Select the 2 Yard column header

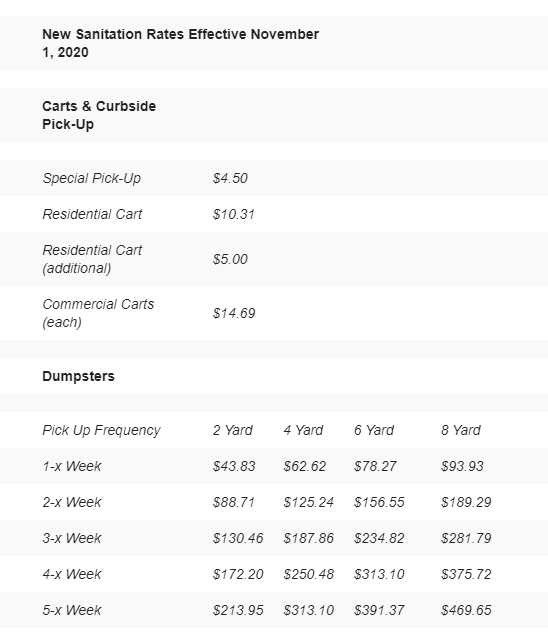[x=233, y=430]
